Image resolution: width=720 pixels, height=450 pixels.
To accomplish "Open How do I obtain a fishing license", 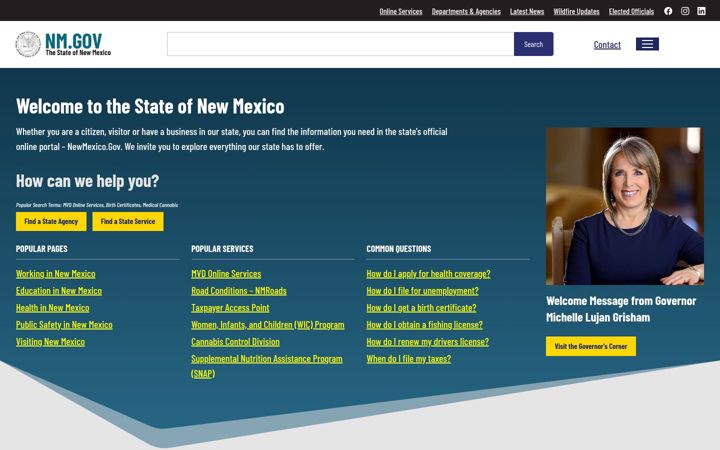I will click(424, 325).
